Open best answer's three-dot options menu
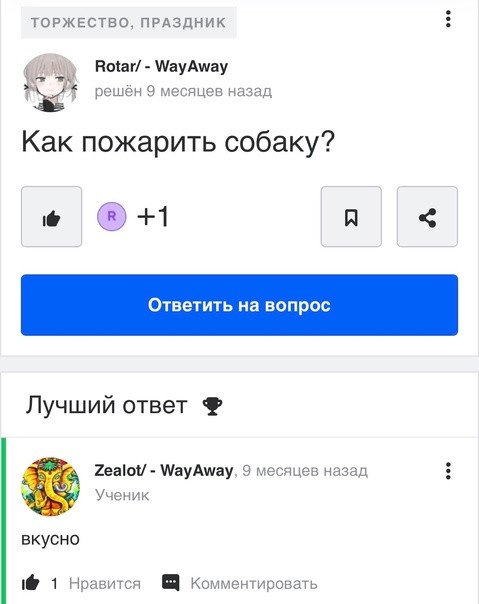 coord(448,471)
